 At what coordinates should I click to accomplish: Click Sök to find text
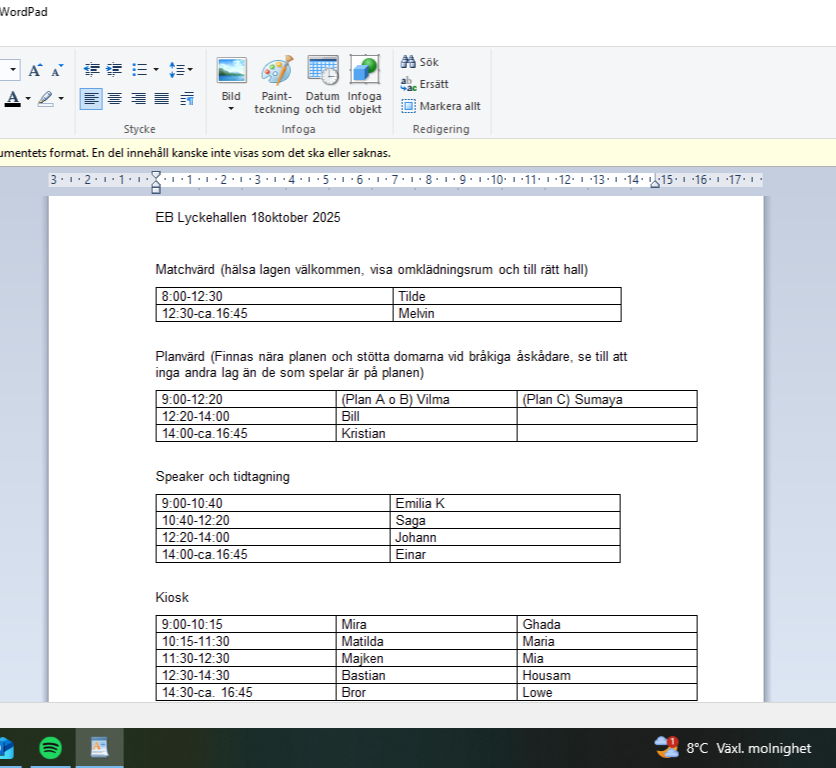coord(420,62)
